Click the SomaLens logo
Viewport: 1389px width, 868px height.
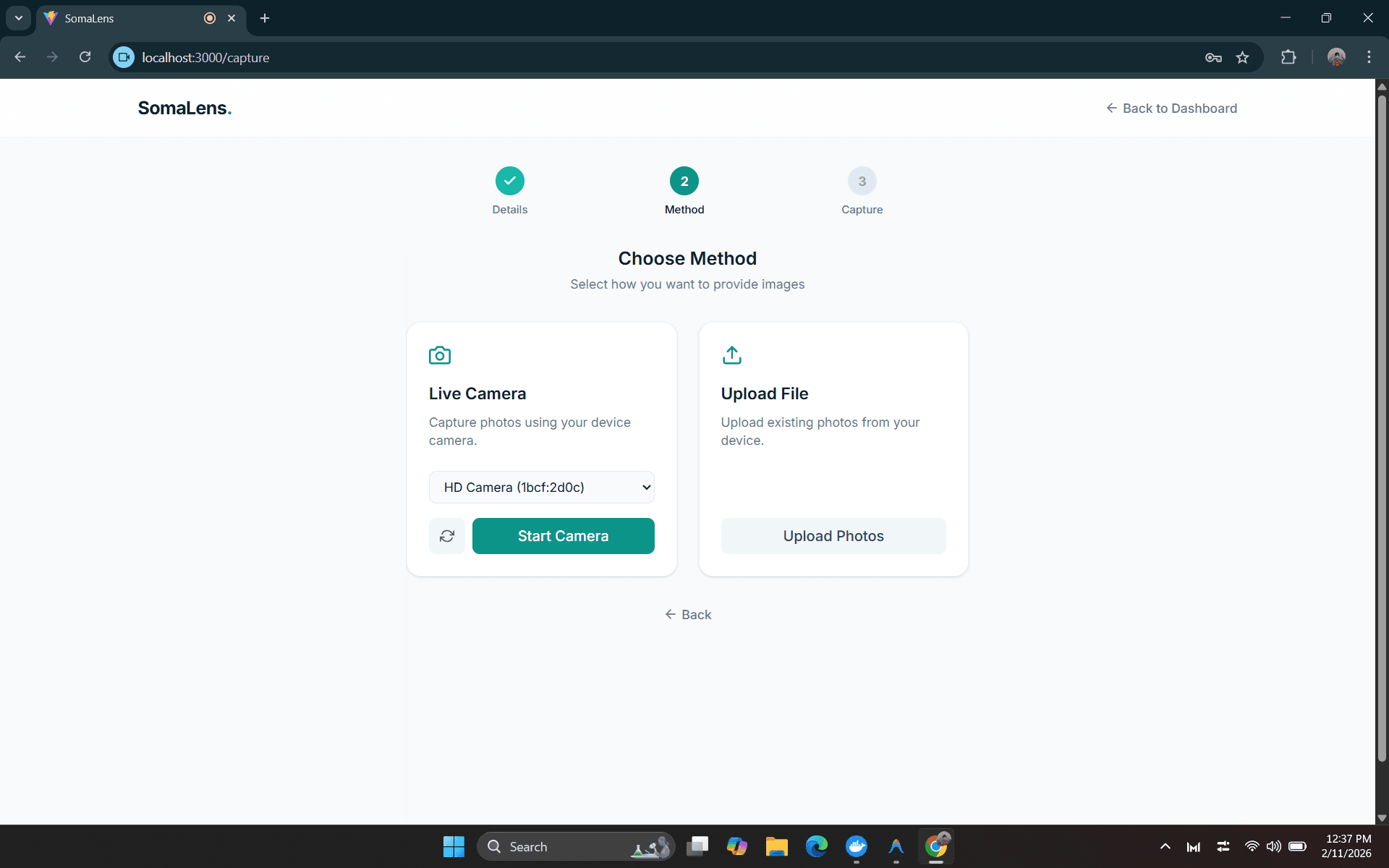pos(184,108)
